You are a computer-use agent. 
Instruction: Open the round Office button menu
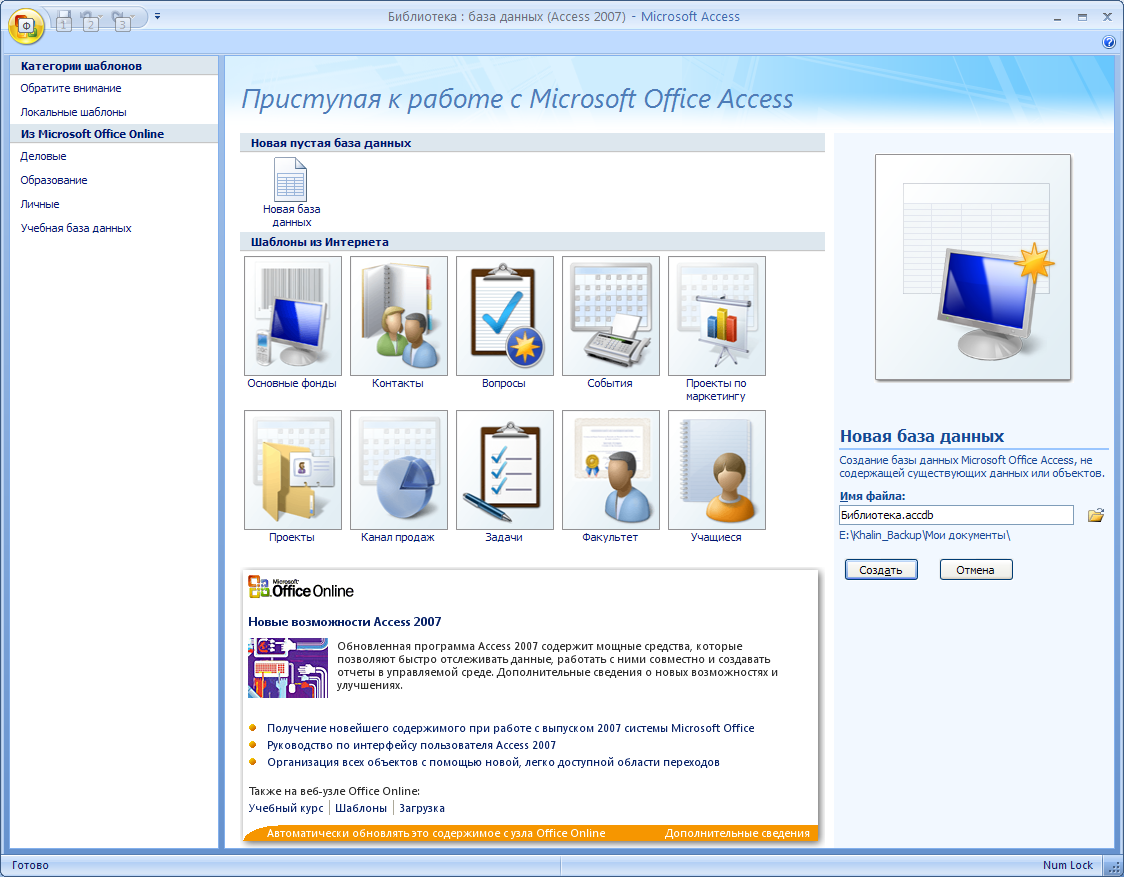27,26
